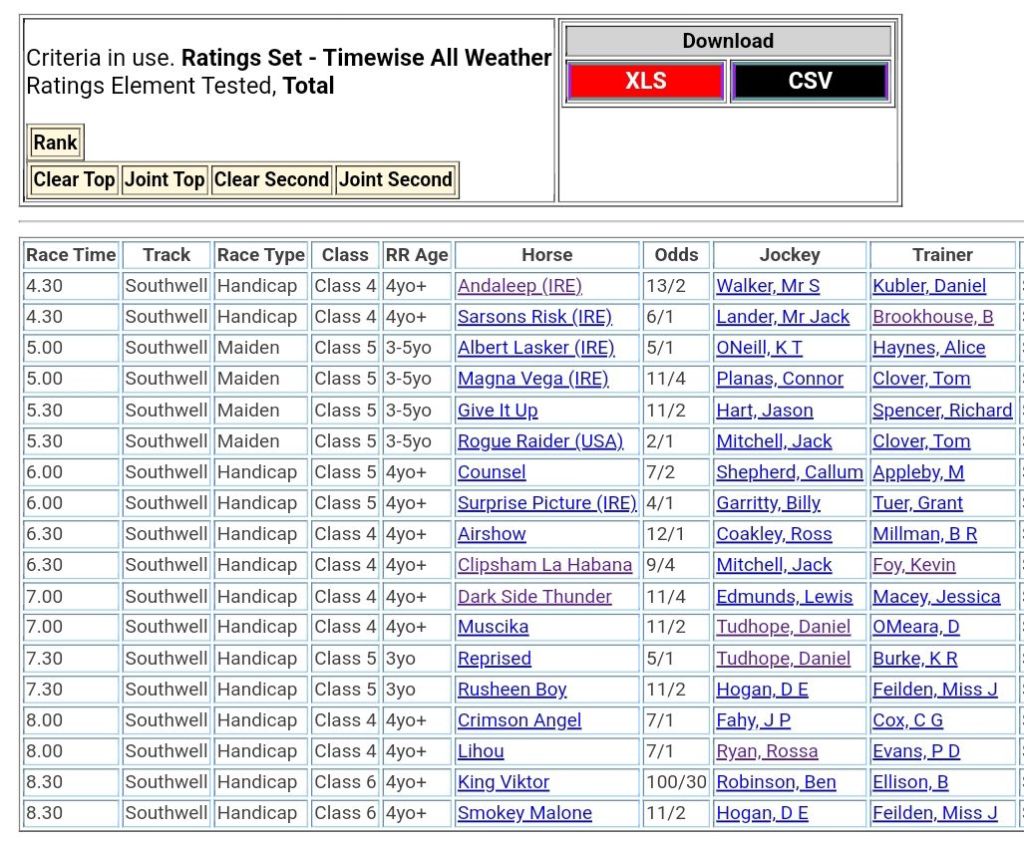Select the Clear Top filter button

point(75,180)
